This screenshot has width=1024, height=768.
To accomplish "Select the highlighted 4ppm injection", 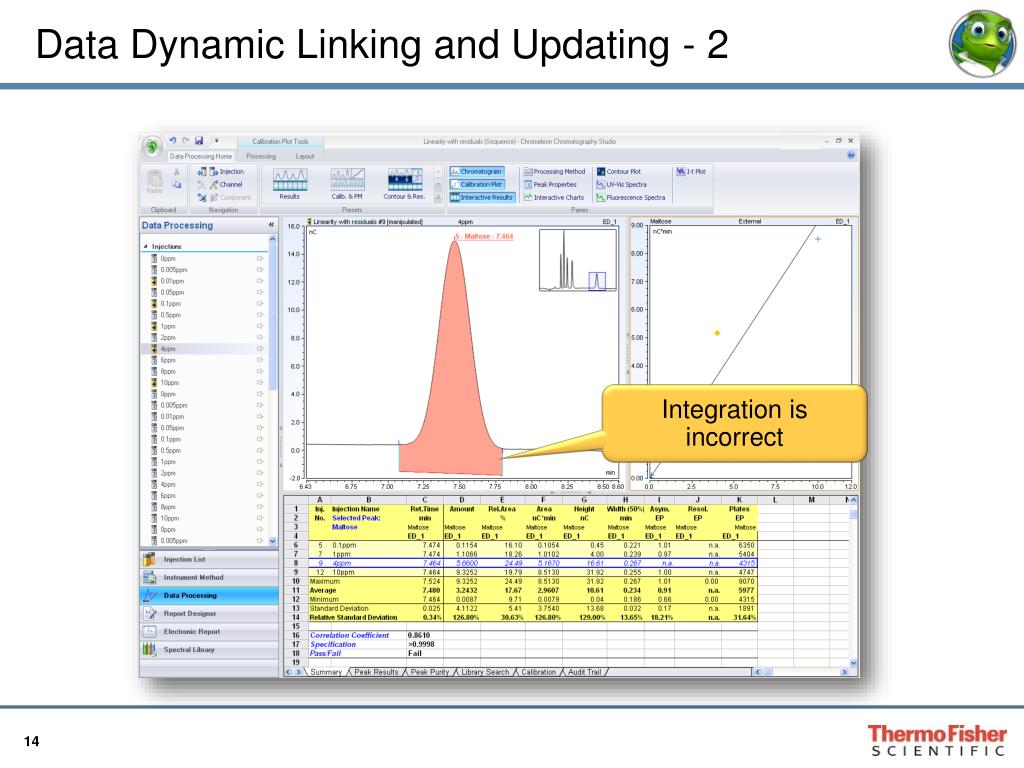I will click(206, 349).
